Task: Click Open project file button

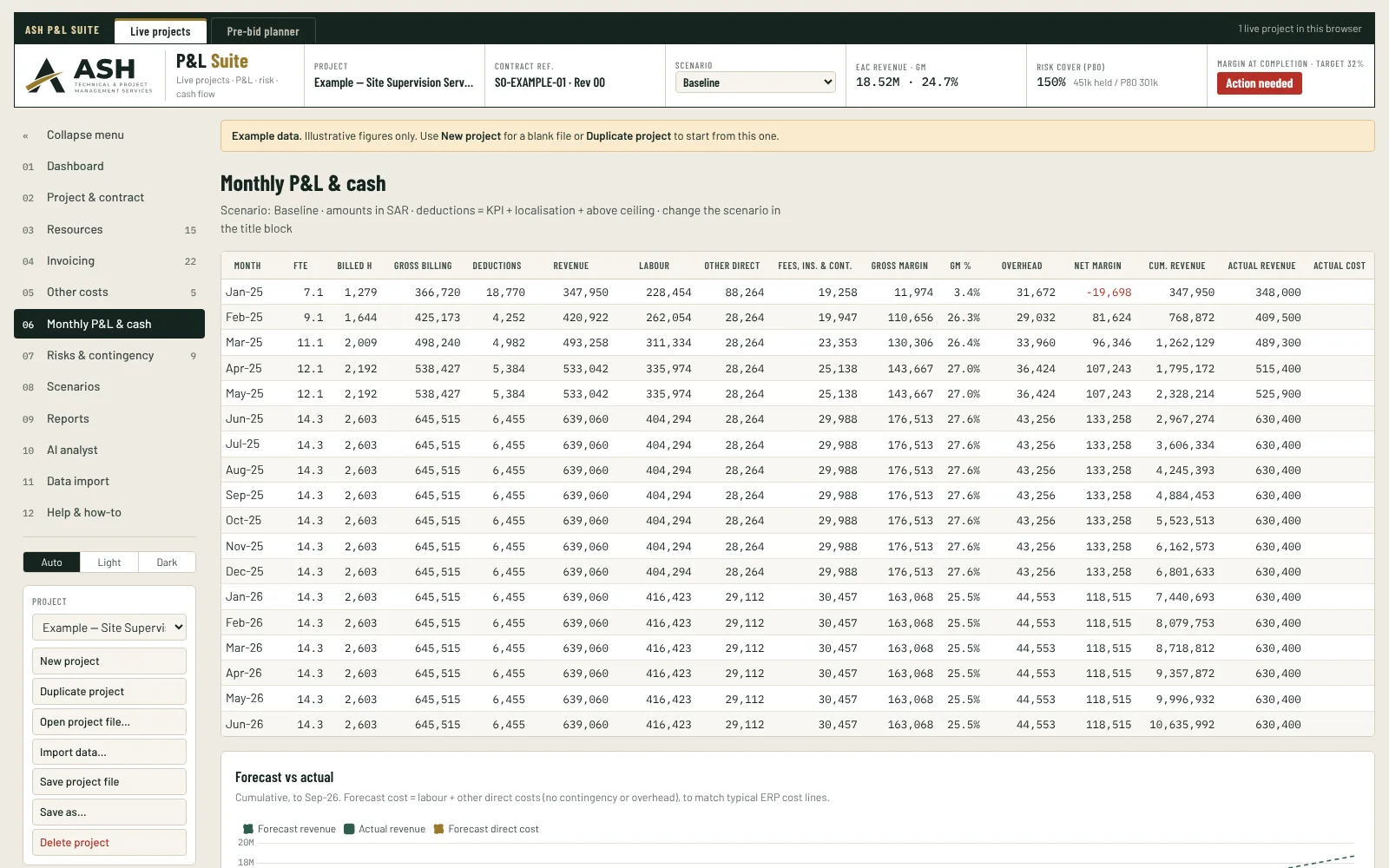Action: point(109,722)
